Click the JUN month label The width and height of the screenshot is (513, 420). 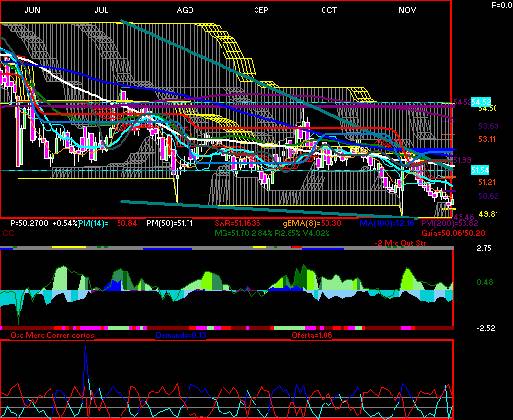[x=33, y=10]
